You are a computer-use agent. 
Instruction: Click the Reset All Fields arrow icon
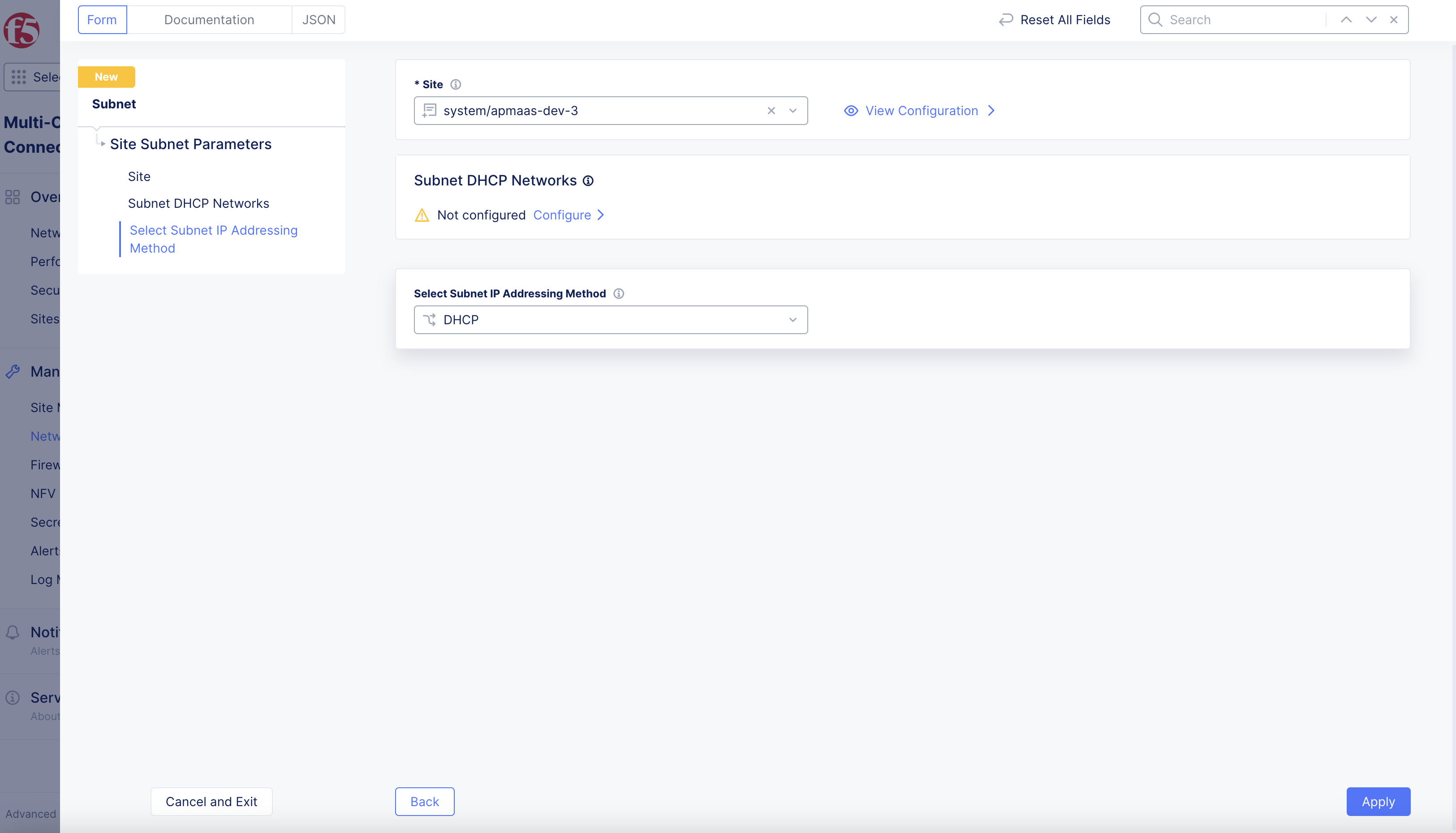coord(1006,20)
